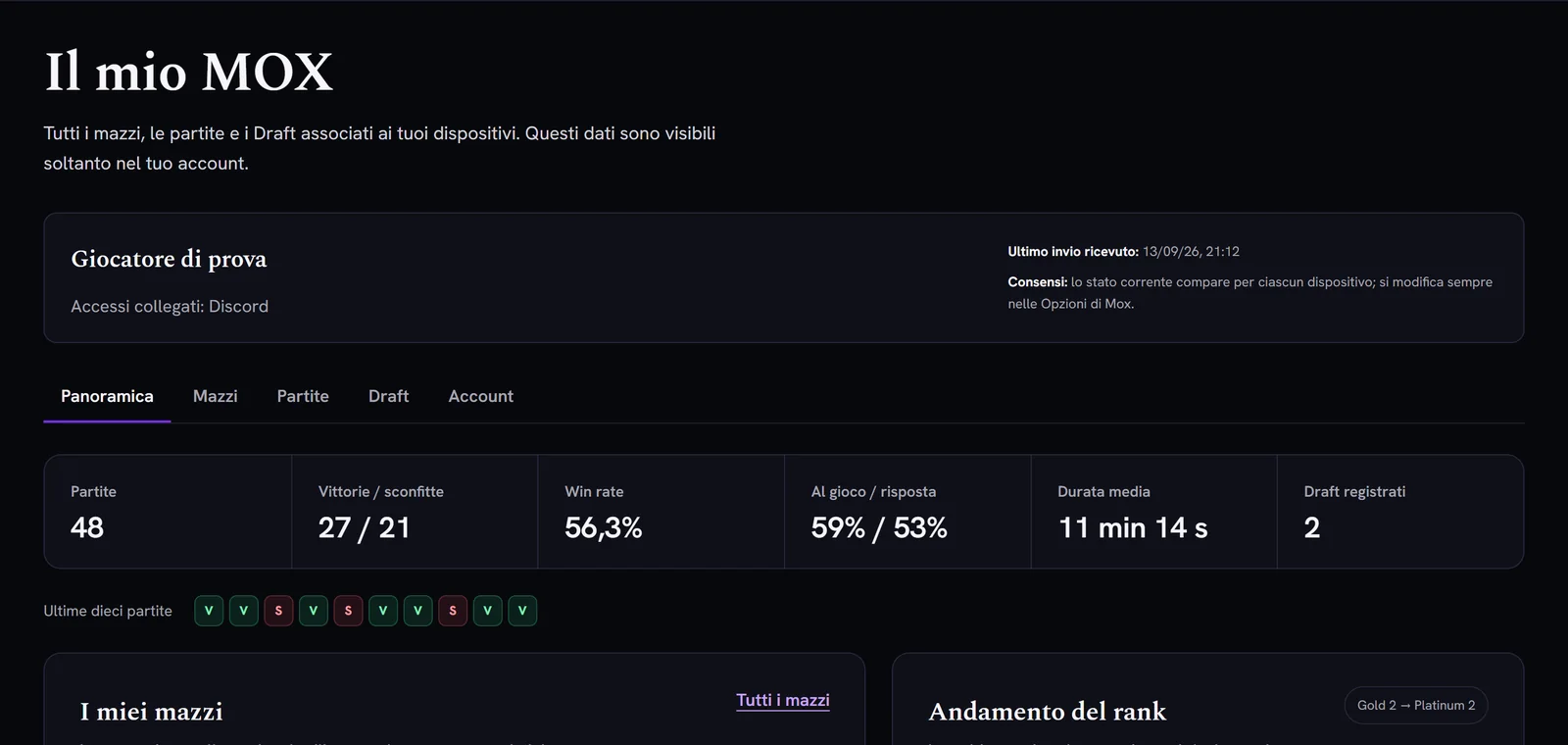The width and height of the screenshot is (1568, 745).
Task: Switch to the Mazzi tab
Action: (x=215, y=396)
